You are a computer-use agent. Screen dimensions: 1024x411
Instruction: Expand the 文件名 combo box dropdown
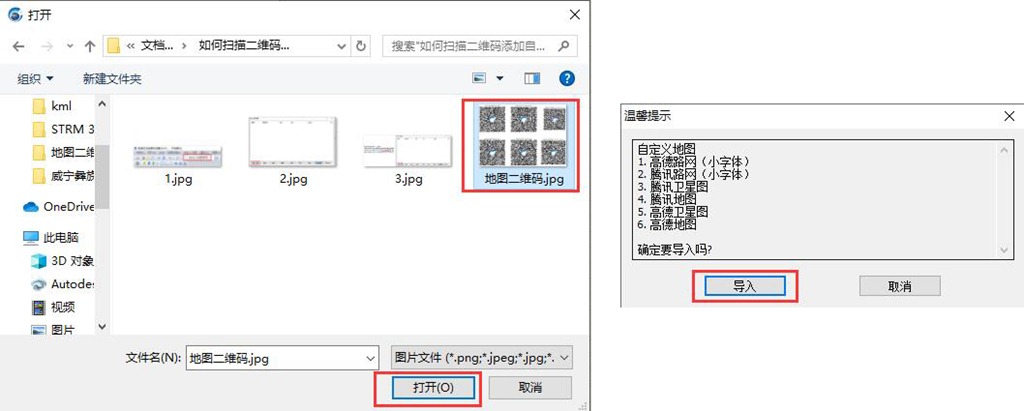370,357
